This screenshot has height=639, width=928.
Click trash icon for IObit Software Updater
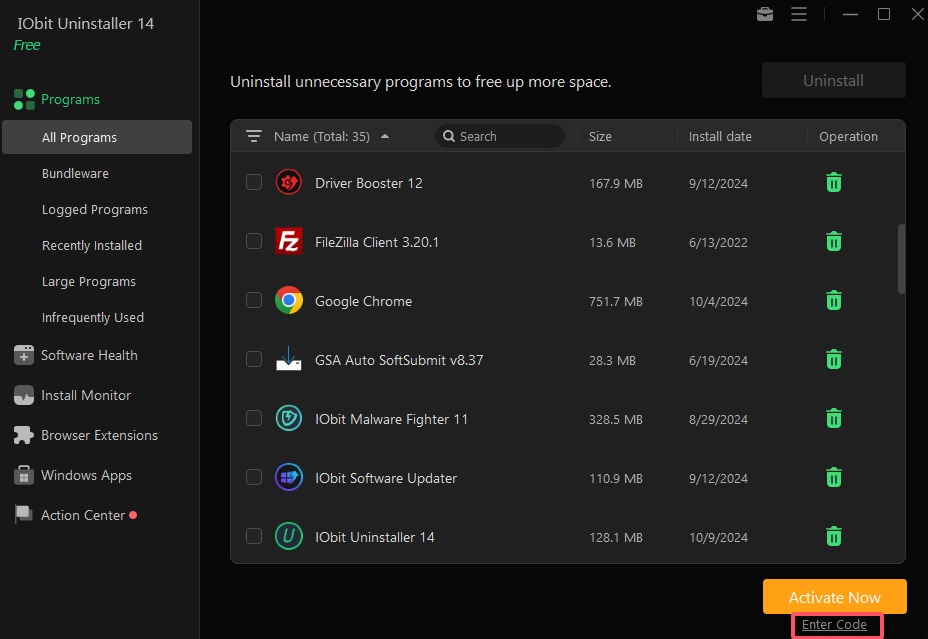tap(833, 477)
